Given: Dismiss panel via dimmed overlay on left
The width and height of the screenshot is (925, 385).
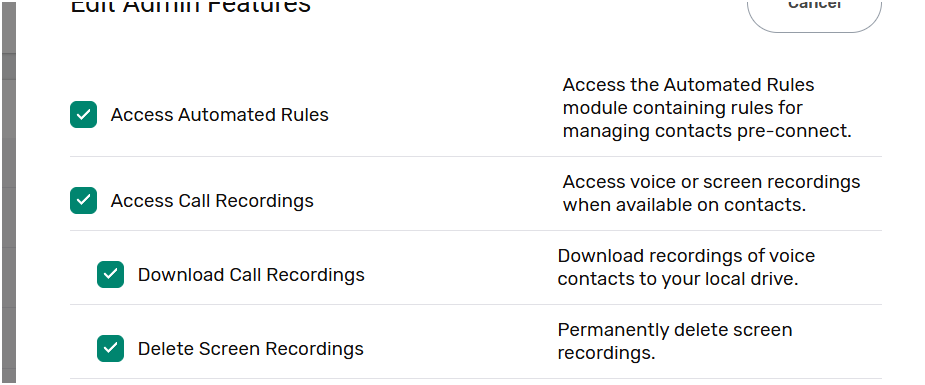Looking at the screenshot, I should (x=8, y=192).
